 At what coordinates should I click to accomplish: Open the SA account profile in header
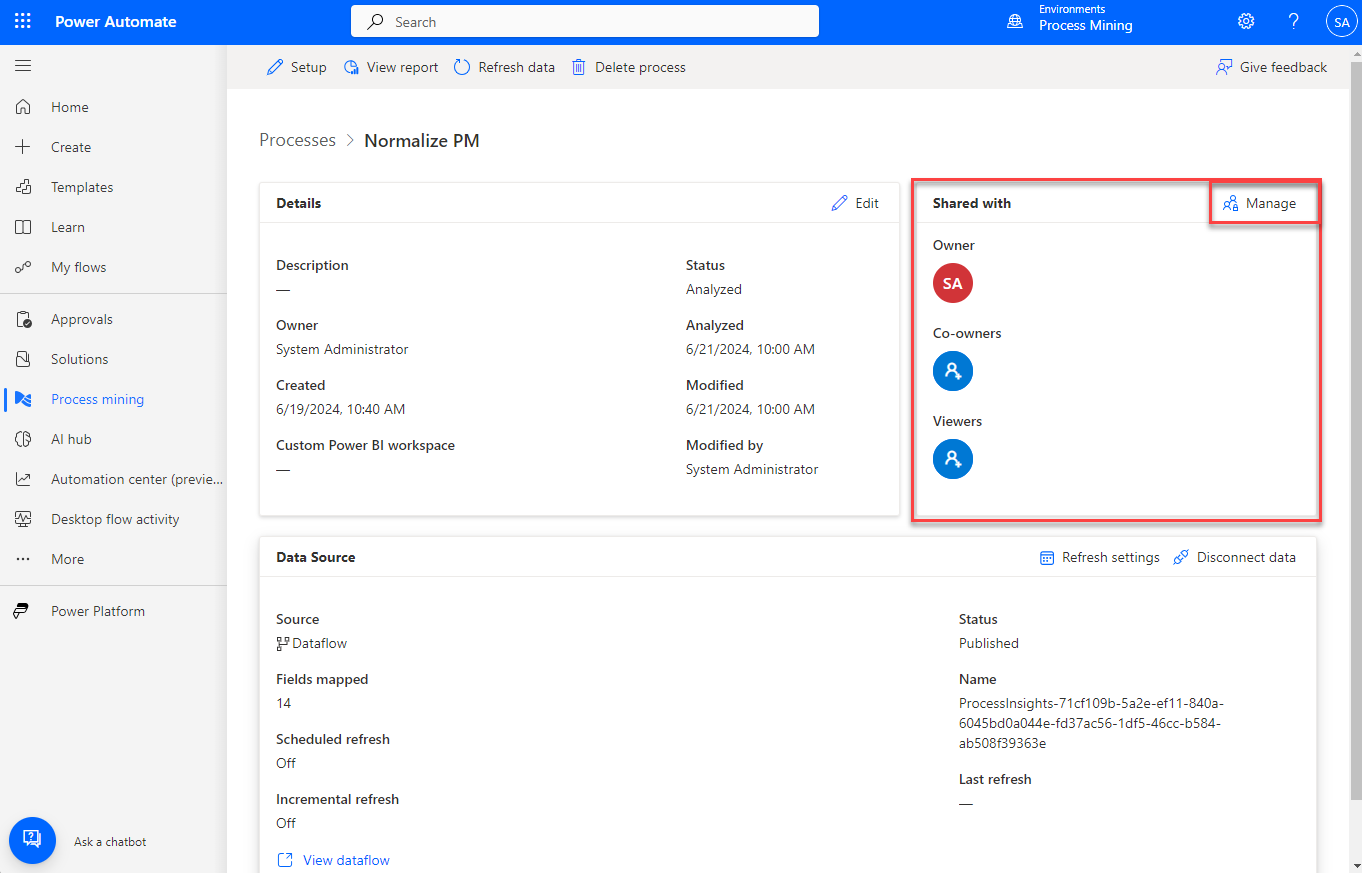[1341, 21]
